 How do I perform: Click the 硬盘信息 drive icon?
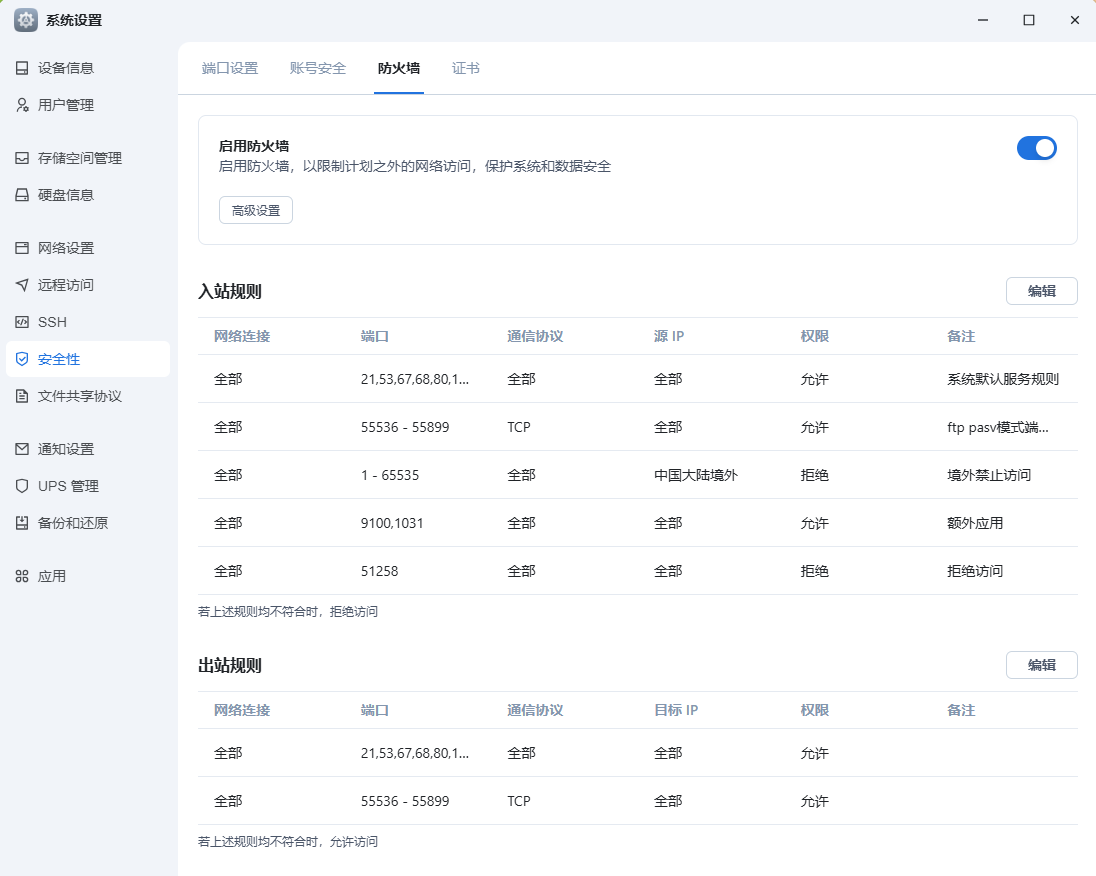click(22, 195)
